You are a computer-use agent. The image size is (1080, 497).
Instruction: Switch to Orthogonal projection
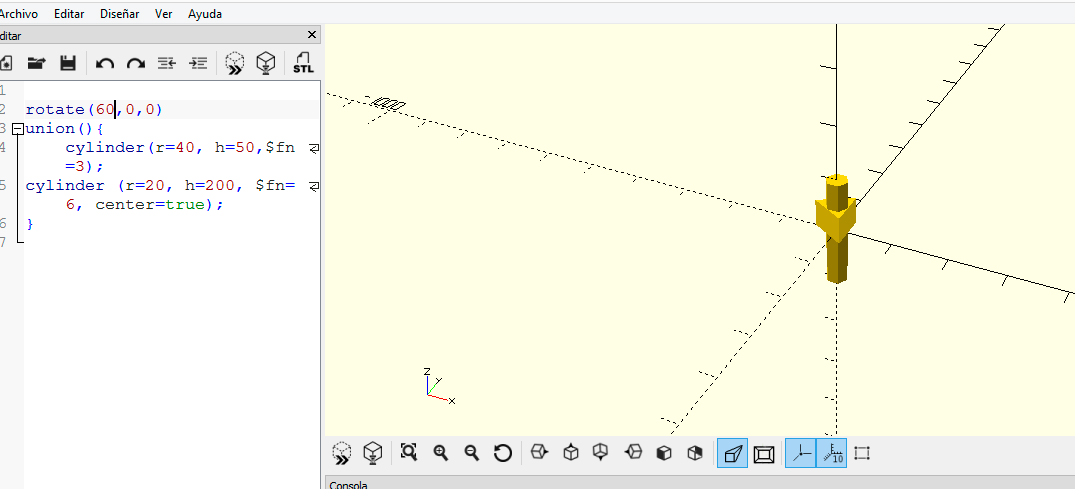pos(764,453)
